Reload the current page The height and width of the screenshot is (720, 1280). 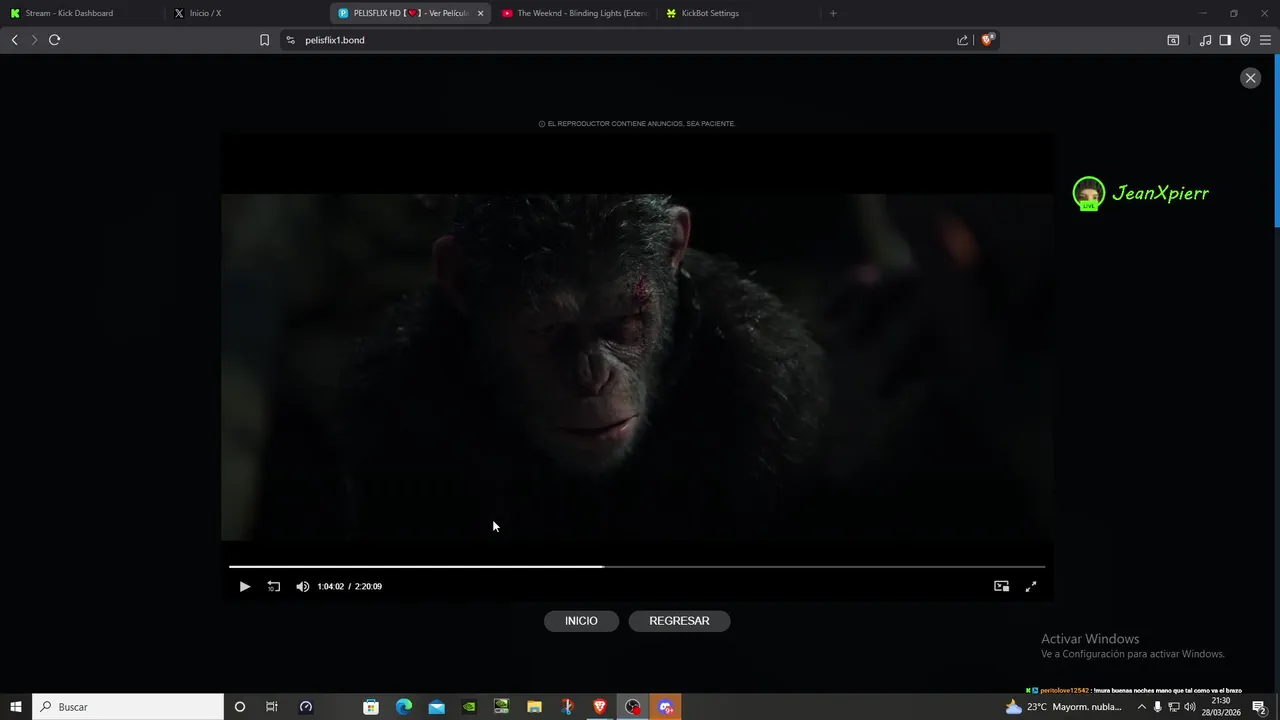(55, 40)
